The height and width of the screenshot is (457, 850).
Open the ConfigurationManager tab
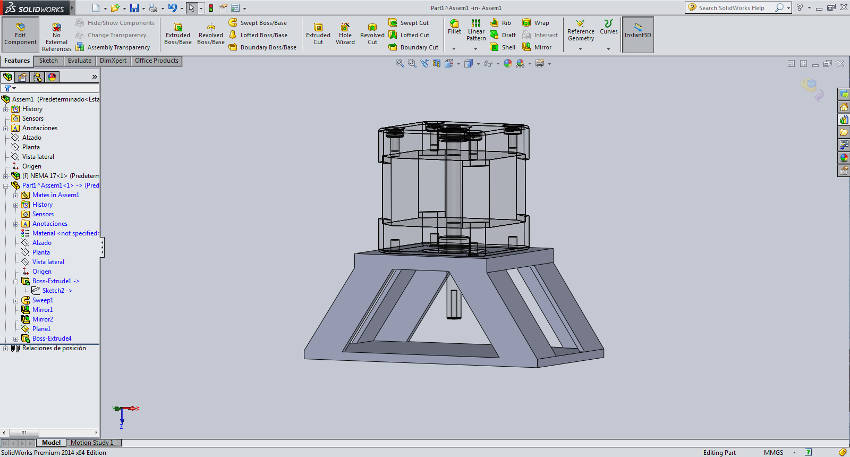point(37,77)
